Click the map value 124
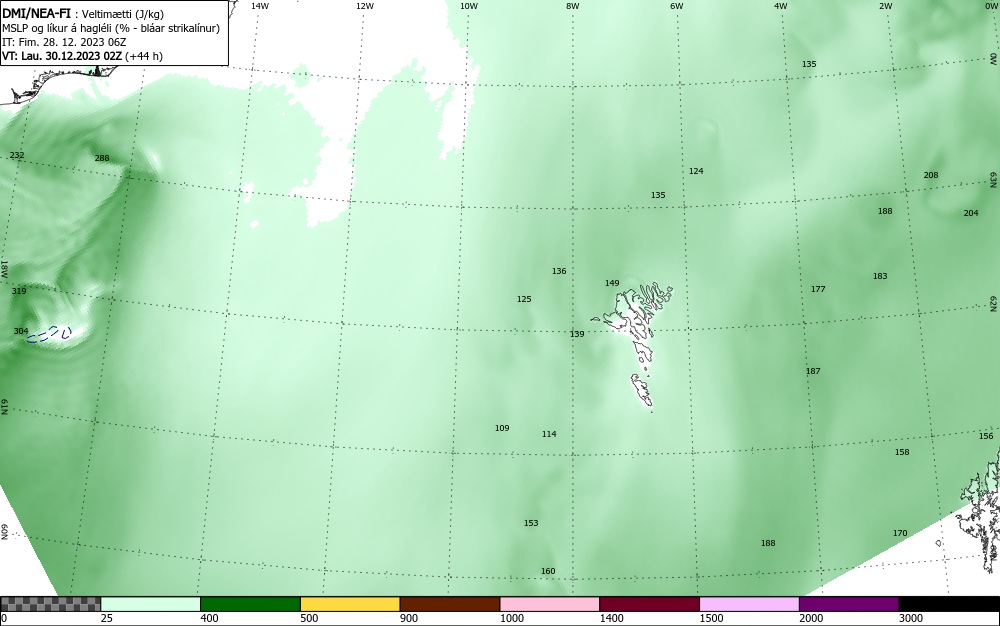The height and width of the screenshot is (626, 1000). tap(696, 171)
